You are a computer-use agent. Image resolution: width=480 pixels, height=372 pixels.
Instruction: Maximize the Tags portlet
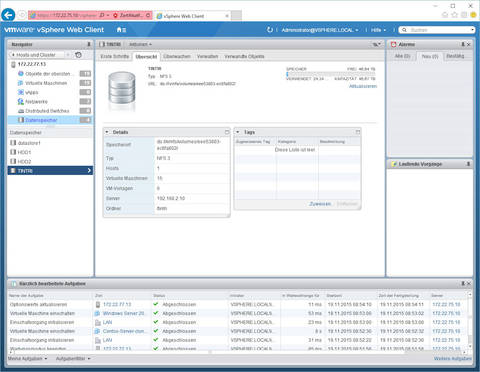click(358, 132)
